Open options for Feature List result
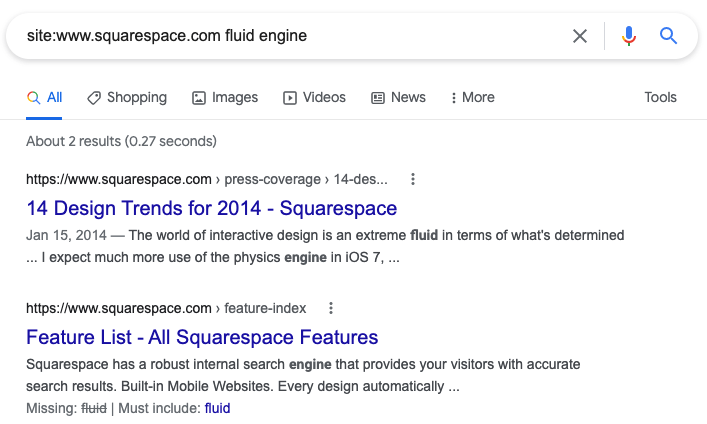707x424 pixels. pyautogui.click(x=331, y=308)
